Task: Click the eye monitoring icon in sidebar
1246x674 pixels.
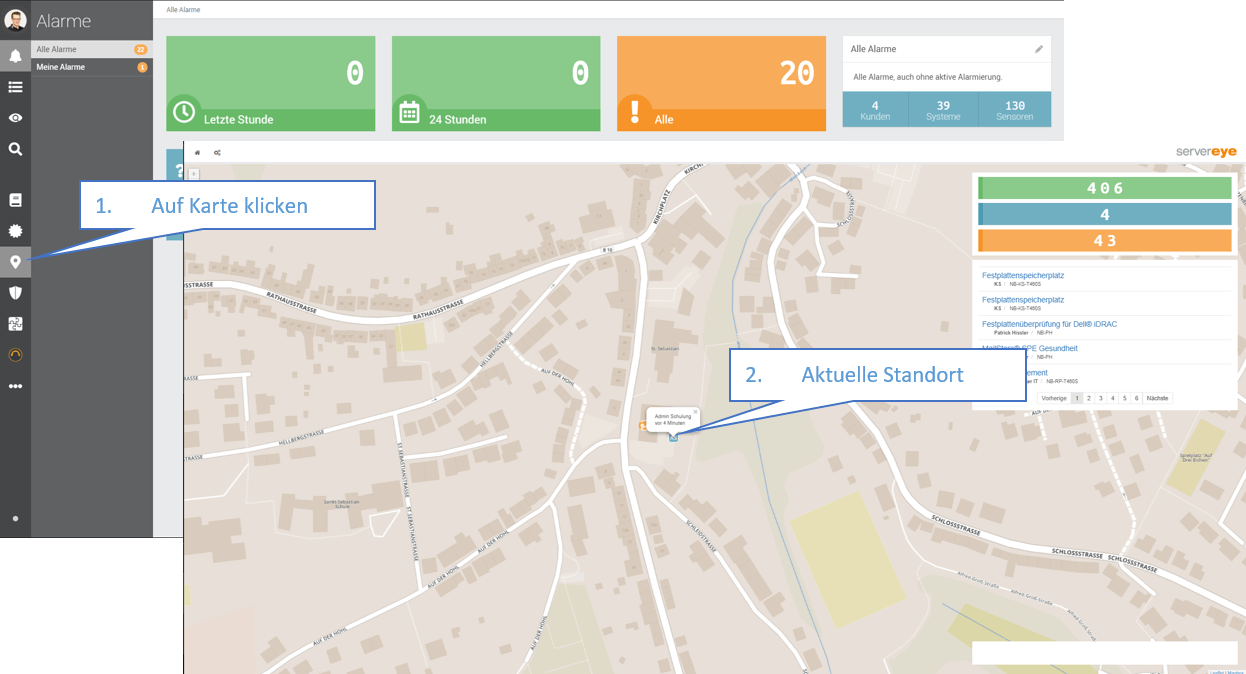Action: 15,118
